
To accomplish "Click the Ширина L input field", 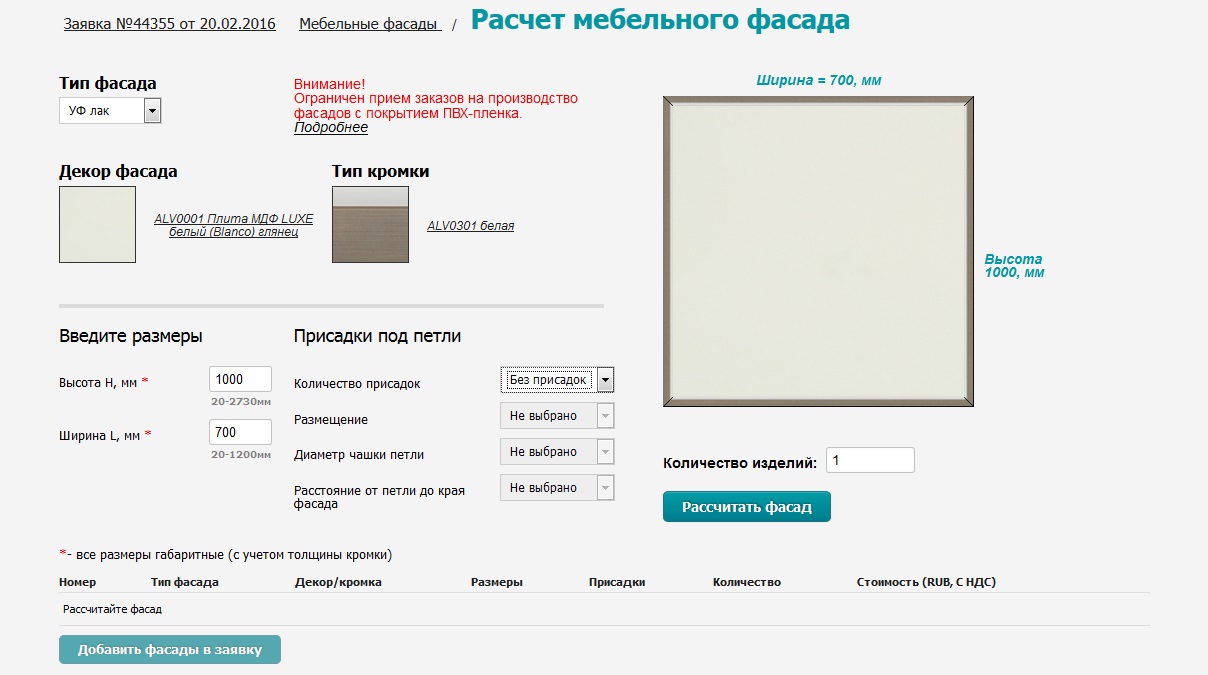I will (240, 432).
